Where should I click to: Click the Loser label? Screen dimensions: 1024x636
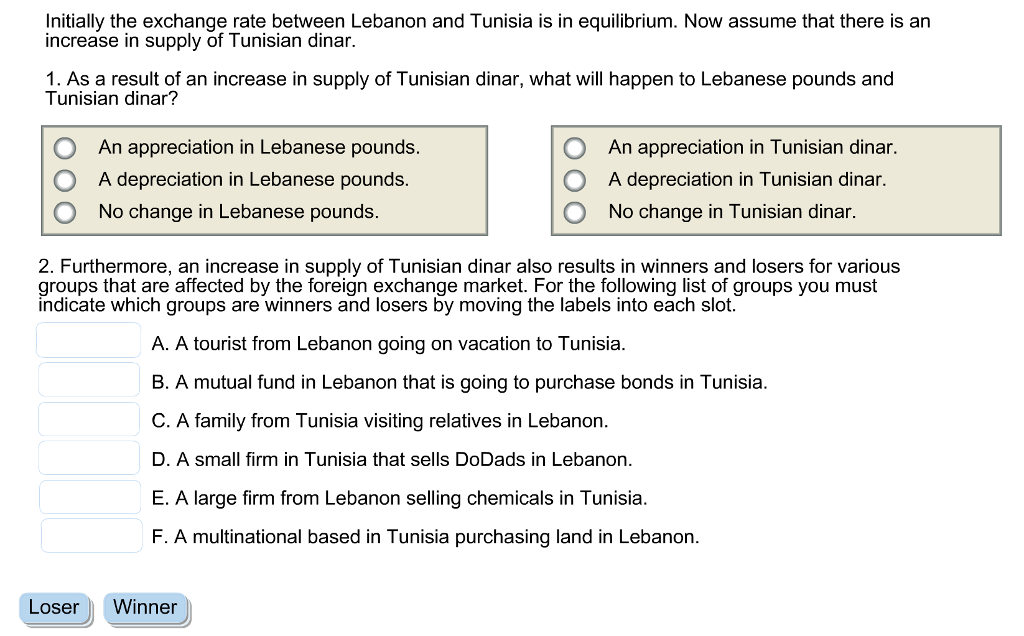pyautogui.click(x=54, y=608)
